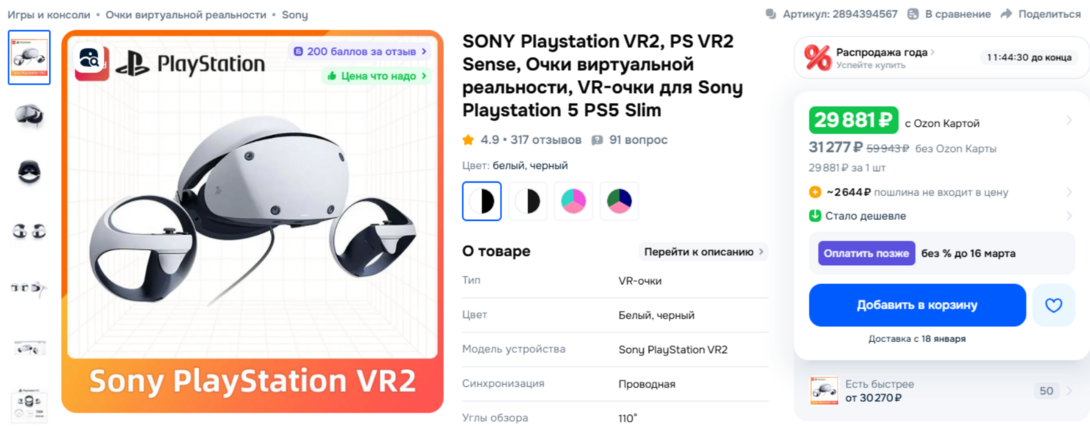Select the second product thumbnail image
Image resolution: width=1090 pixels, height=430 pixels.
point(29,115)
